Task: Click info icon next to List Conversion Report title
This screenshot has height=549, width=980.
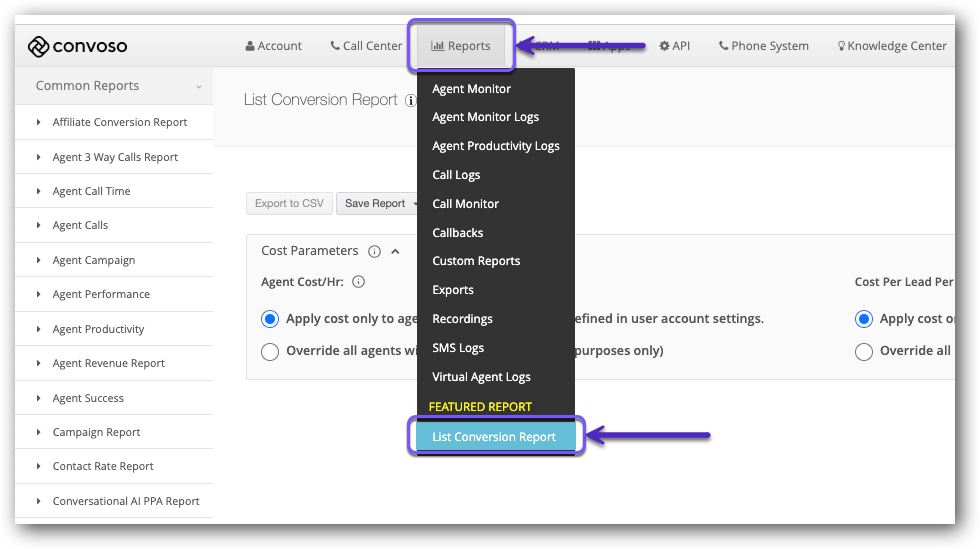Action: click(x=411, y=100)
